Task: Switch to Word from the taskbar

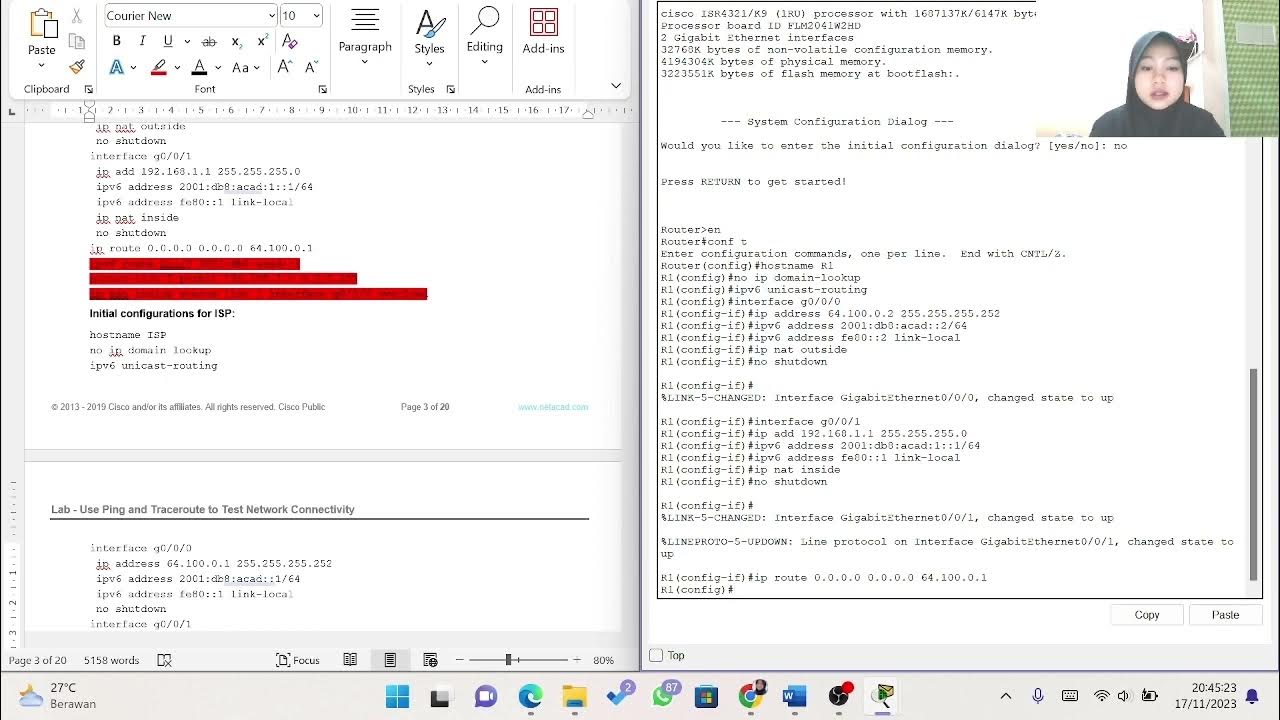Action: 795,696
